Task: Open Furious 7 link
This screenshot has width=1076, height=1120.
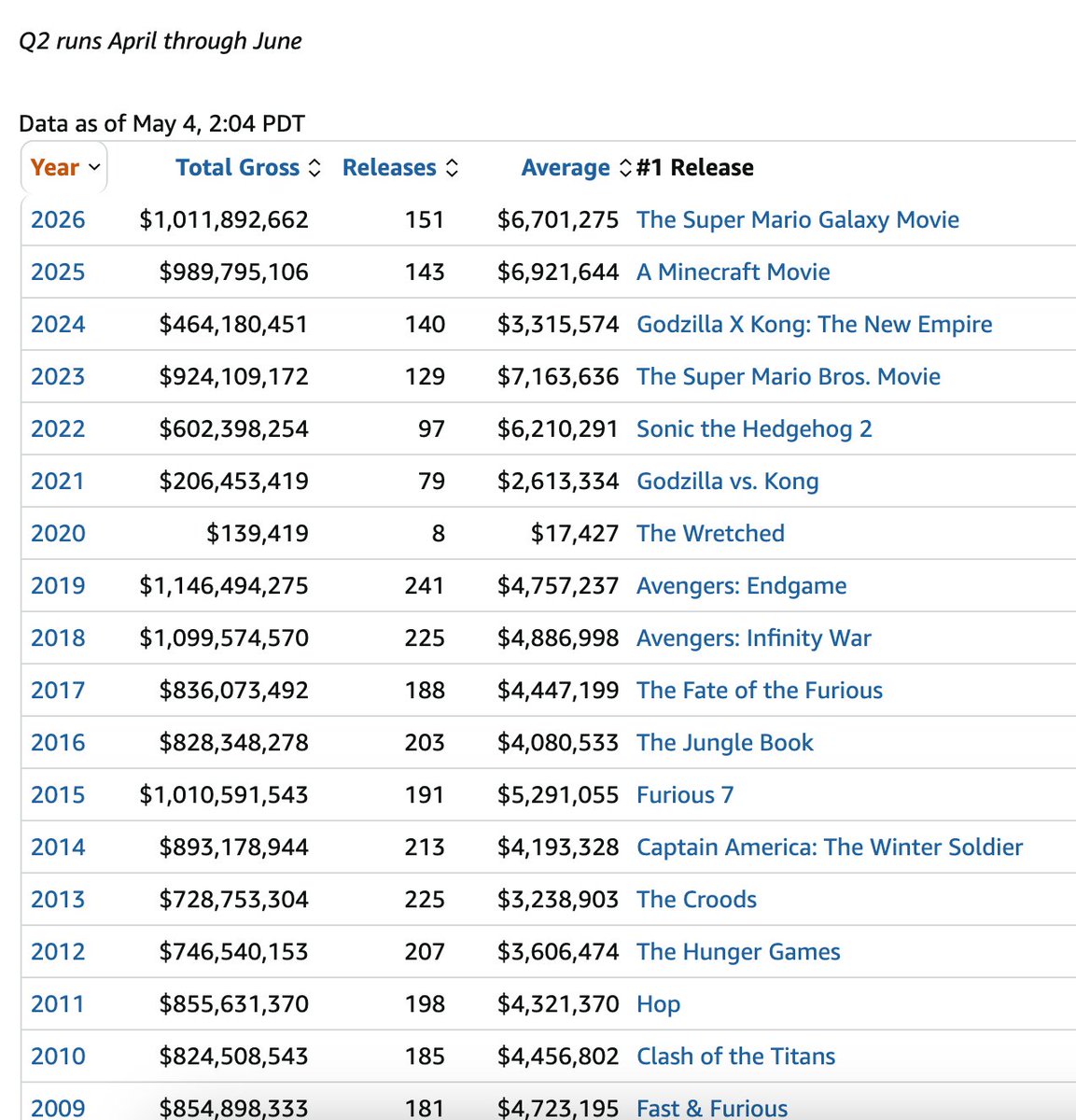Action: 685,795
